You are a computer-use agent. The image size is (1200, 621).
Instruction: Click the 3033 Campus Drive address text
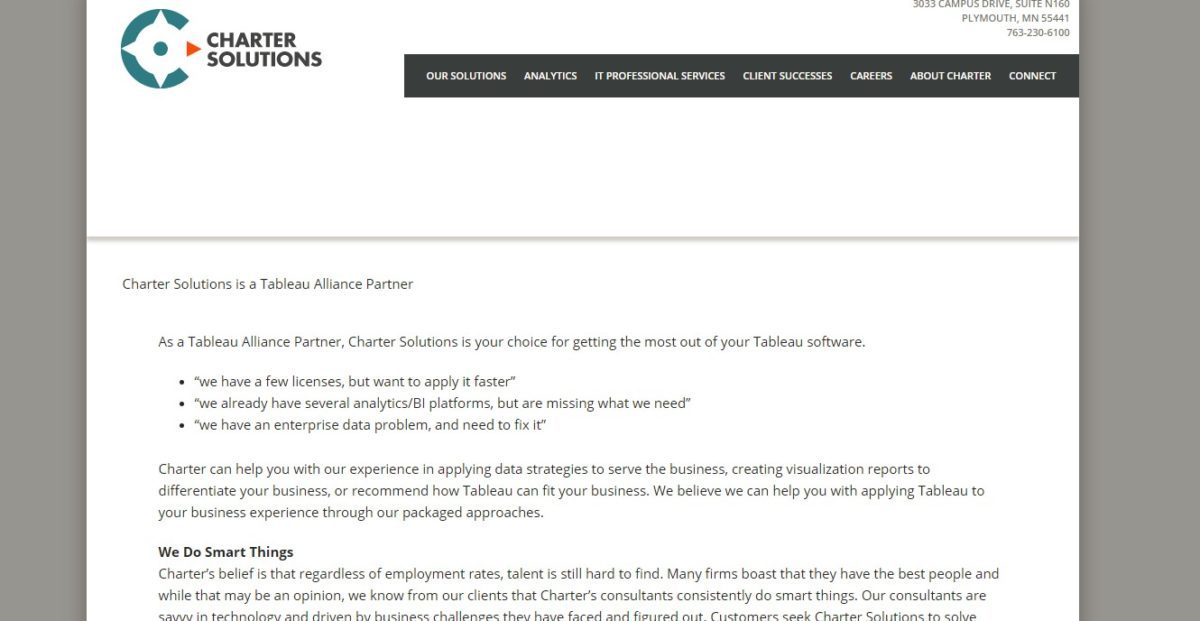coord(991,4)
